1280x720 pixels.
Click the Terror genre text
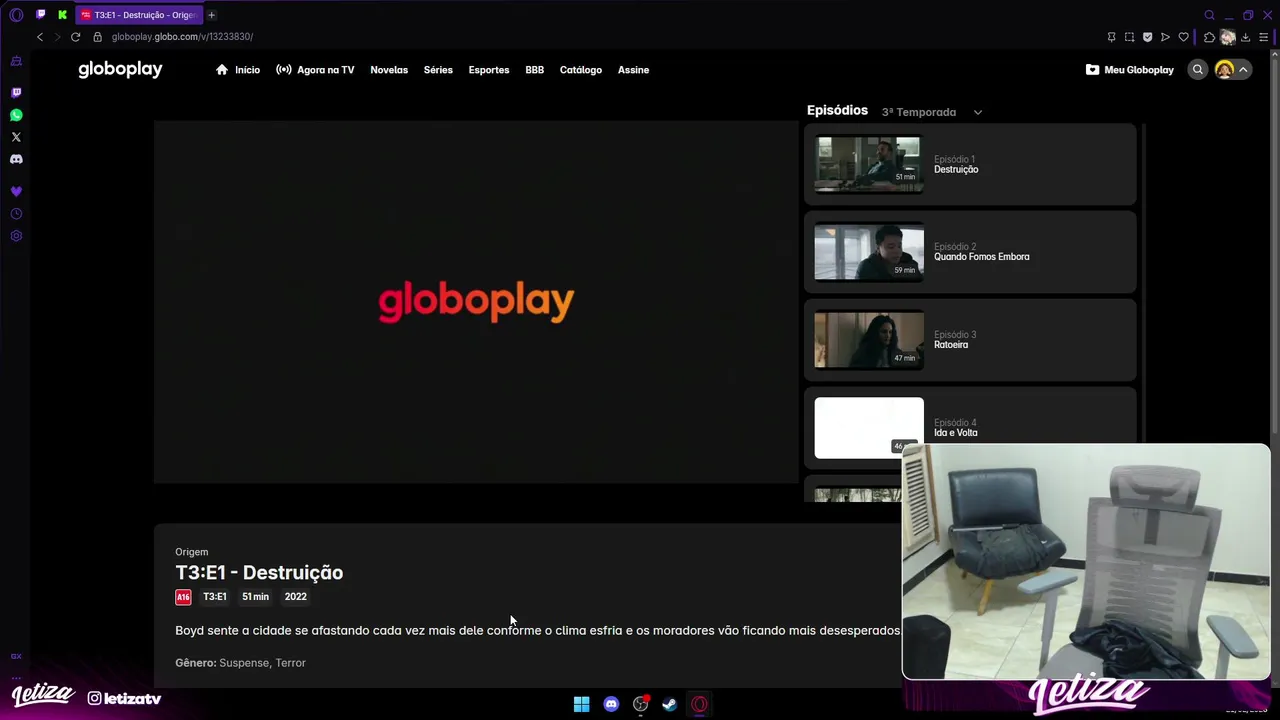[x=290, y=663]
